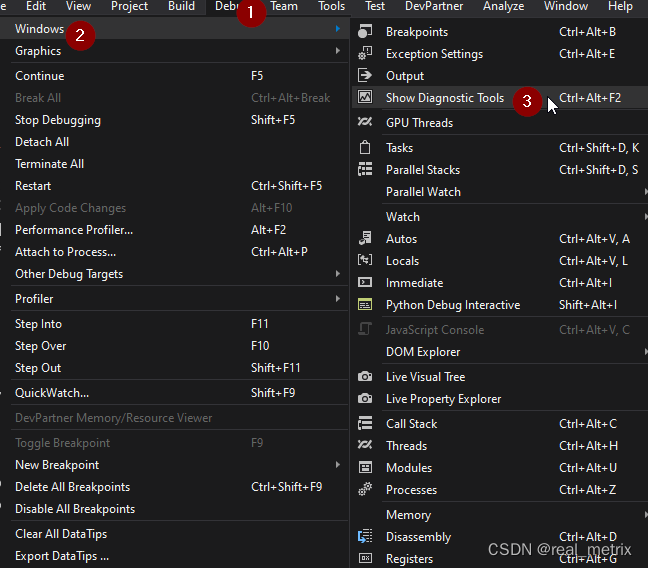Select Step Over
Image resolution: width=648 pixels, height=568 pixels.
174,346
